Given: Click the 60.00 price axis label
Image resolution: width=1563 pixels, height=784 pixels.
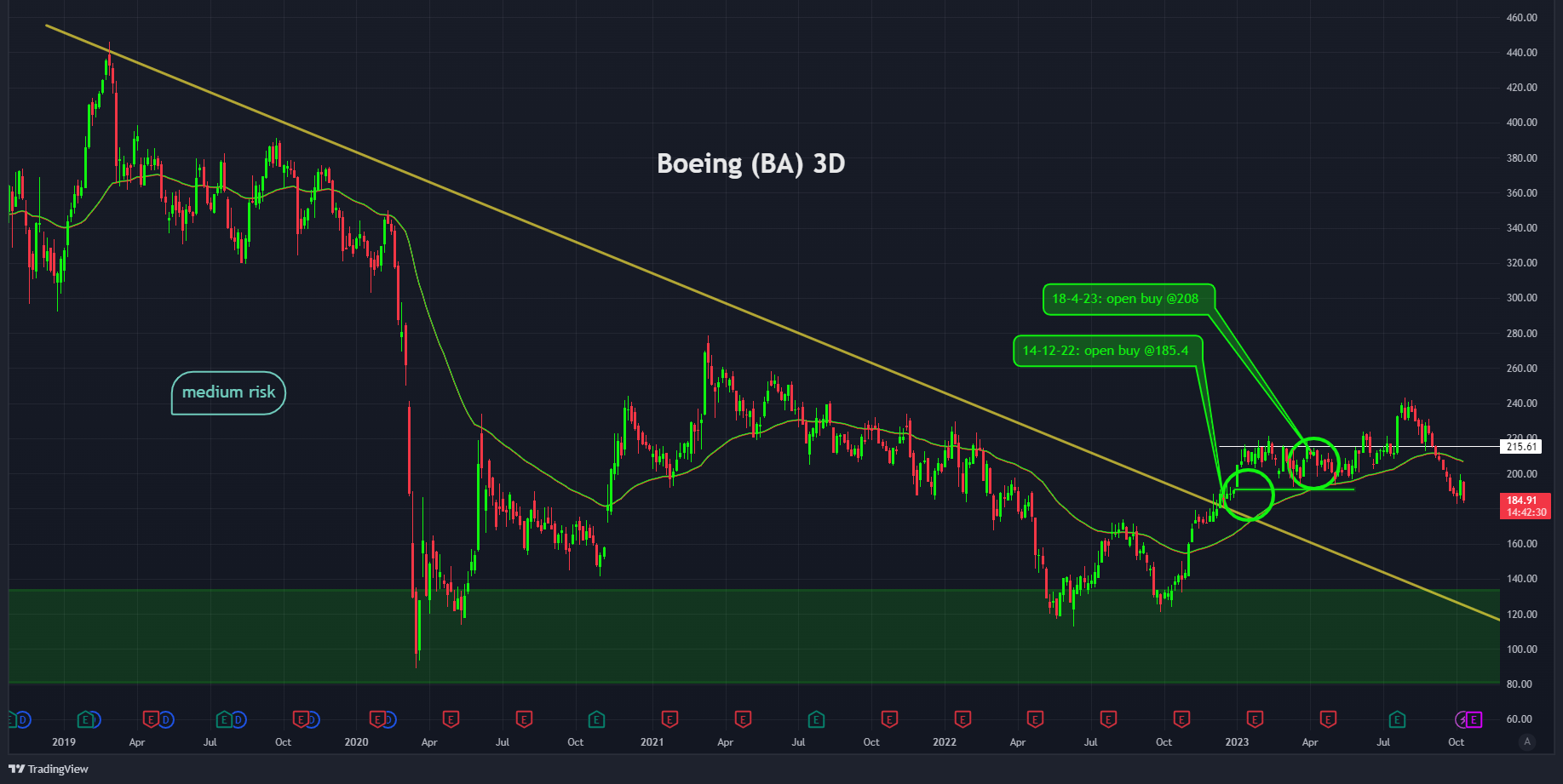Looking at the screenshot, I should 1519,719.
